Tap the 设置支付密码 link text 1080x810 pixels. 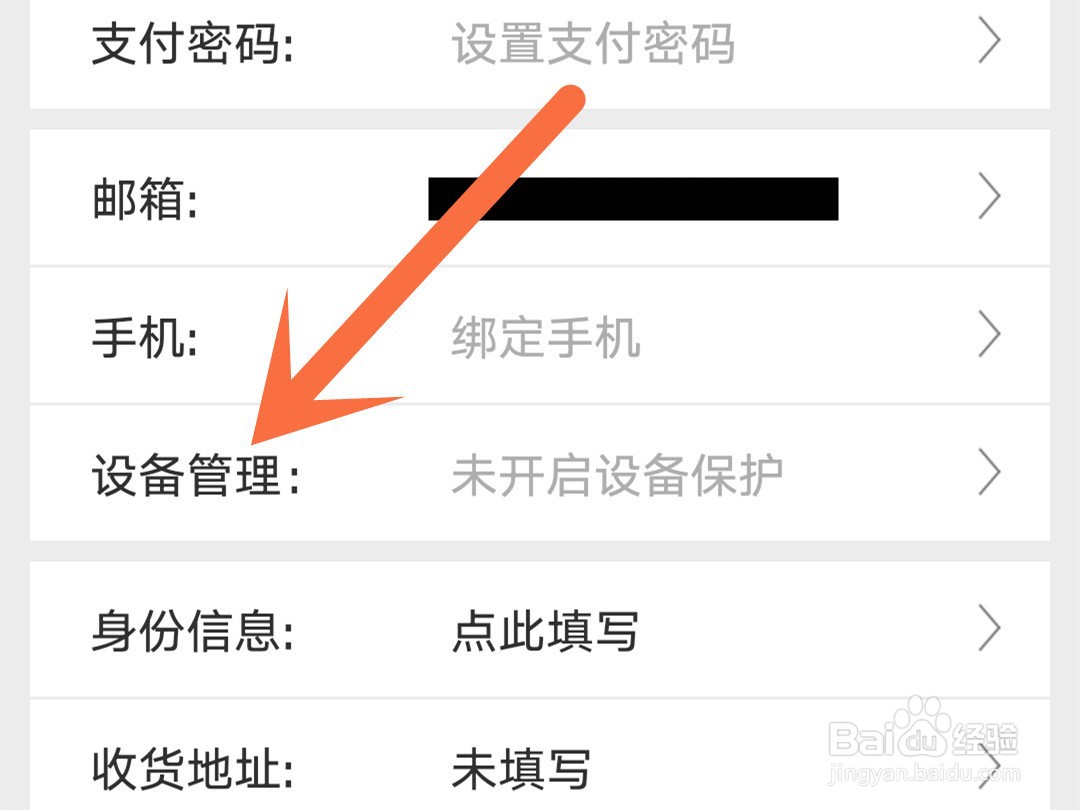pyautogui.click(x=593, y=43)
